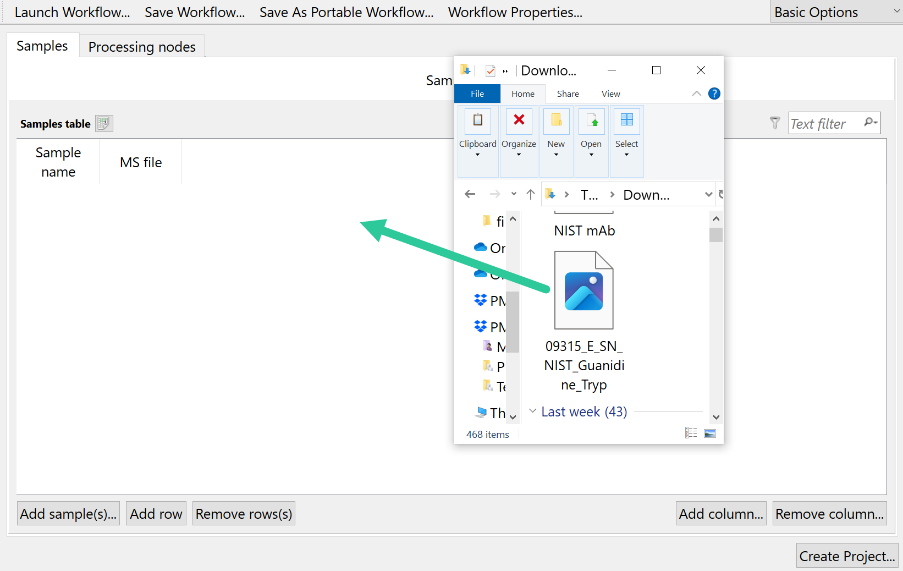Open the search magnifier dropdown in filter
This screenshot has height=571, width=903.
click(x=871, y=122)
